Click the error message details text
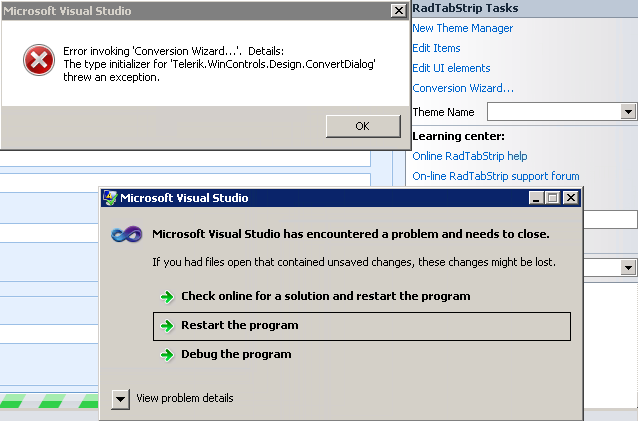The height and width of the screenshot is (421, 638). coord(219,64)
